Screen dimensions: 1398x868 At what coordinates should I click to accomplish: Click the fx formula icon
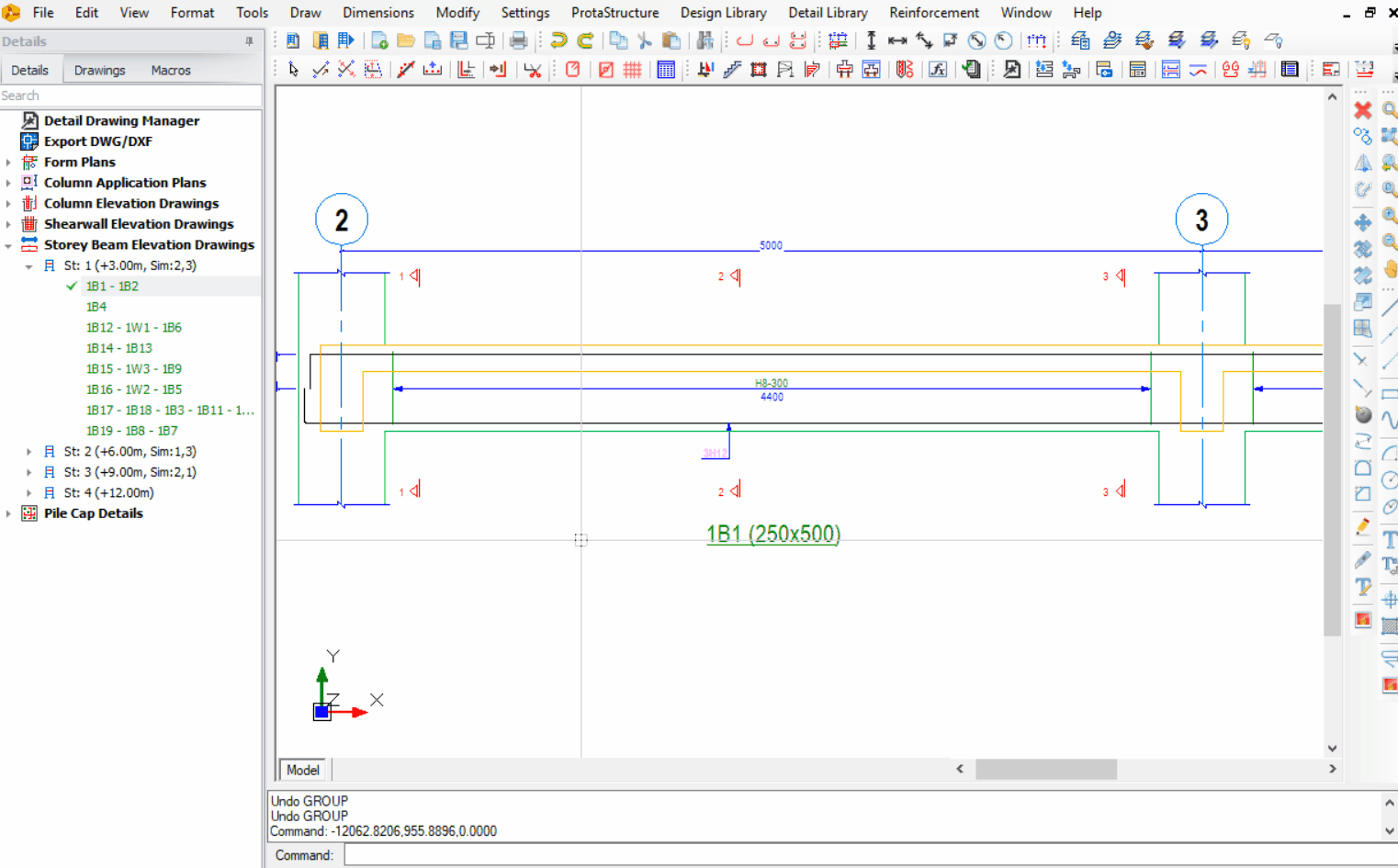[938, 70]
